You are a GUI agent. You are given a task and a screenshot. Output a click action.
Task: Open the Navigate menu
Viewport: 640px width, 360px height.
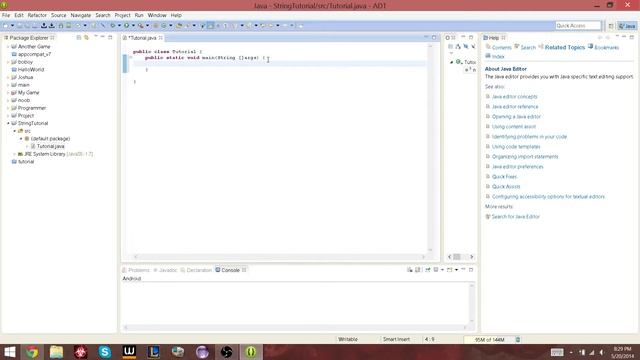pos(81,15)
